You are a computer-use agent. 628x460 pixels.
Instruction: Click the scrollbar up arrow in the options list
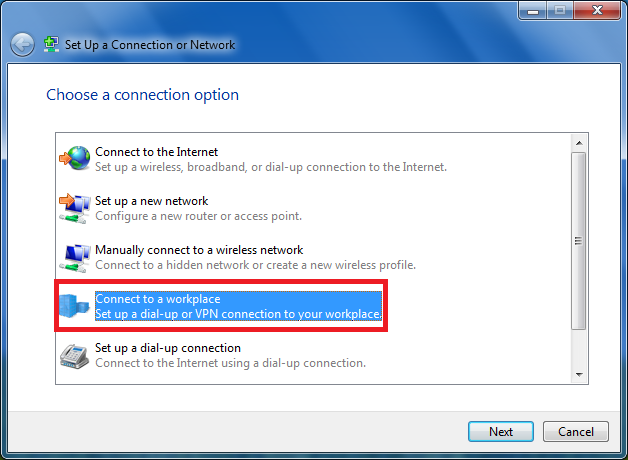(579, 143)
